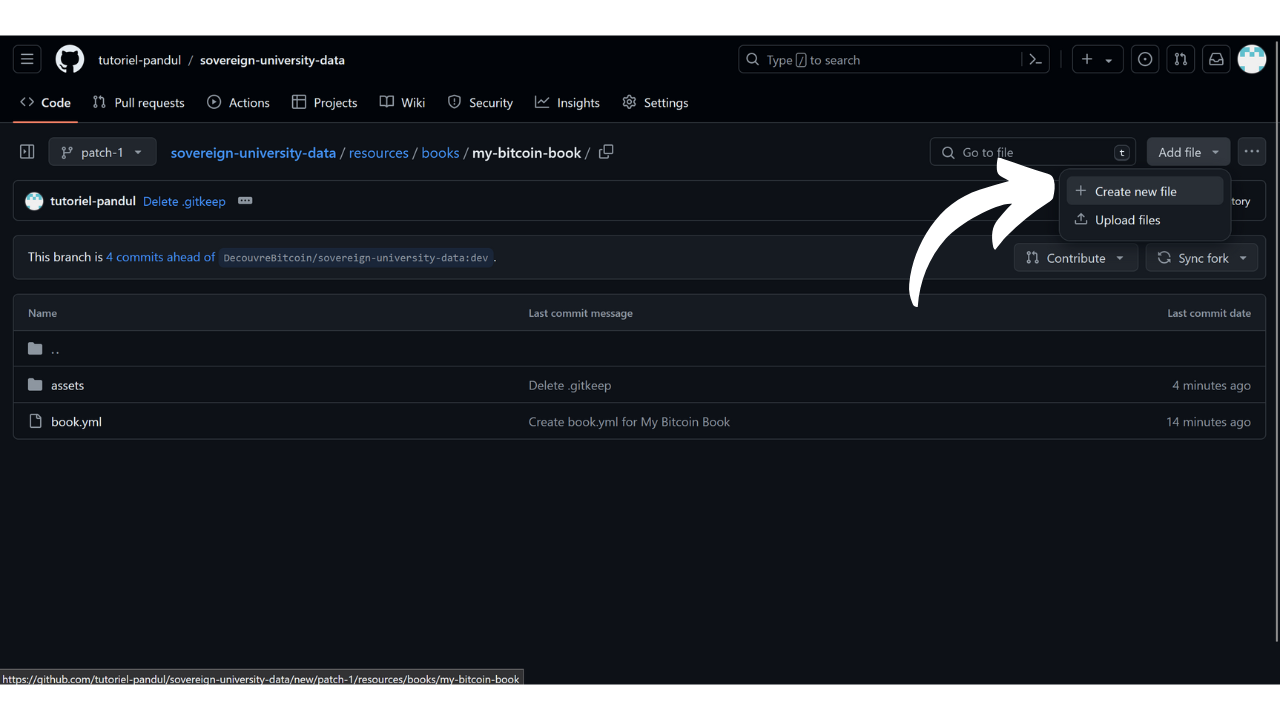This screenshot has height=720, width=1280.
Task: Open the Wiki tab
Action: tap(402, 102)
